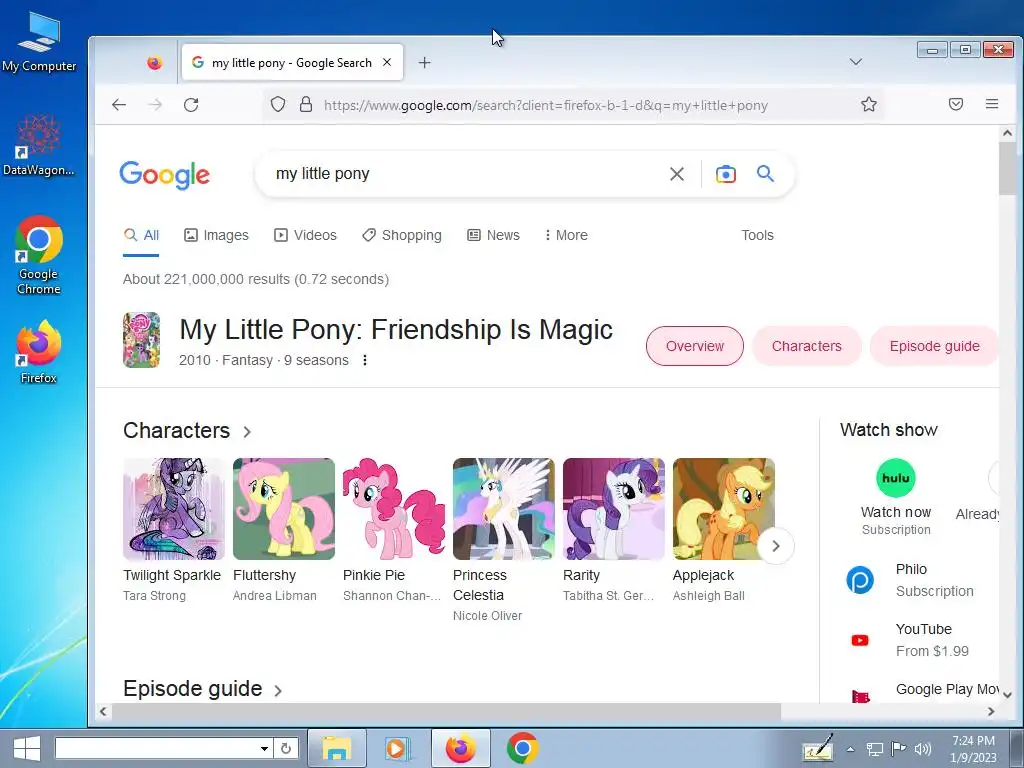Open Fluttershy character image
The width and height of the screenshot is (1024, 768).
pyautogui.click(x=283, y=509)
